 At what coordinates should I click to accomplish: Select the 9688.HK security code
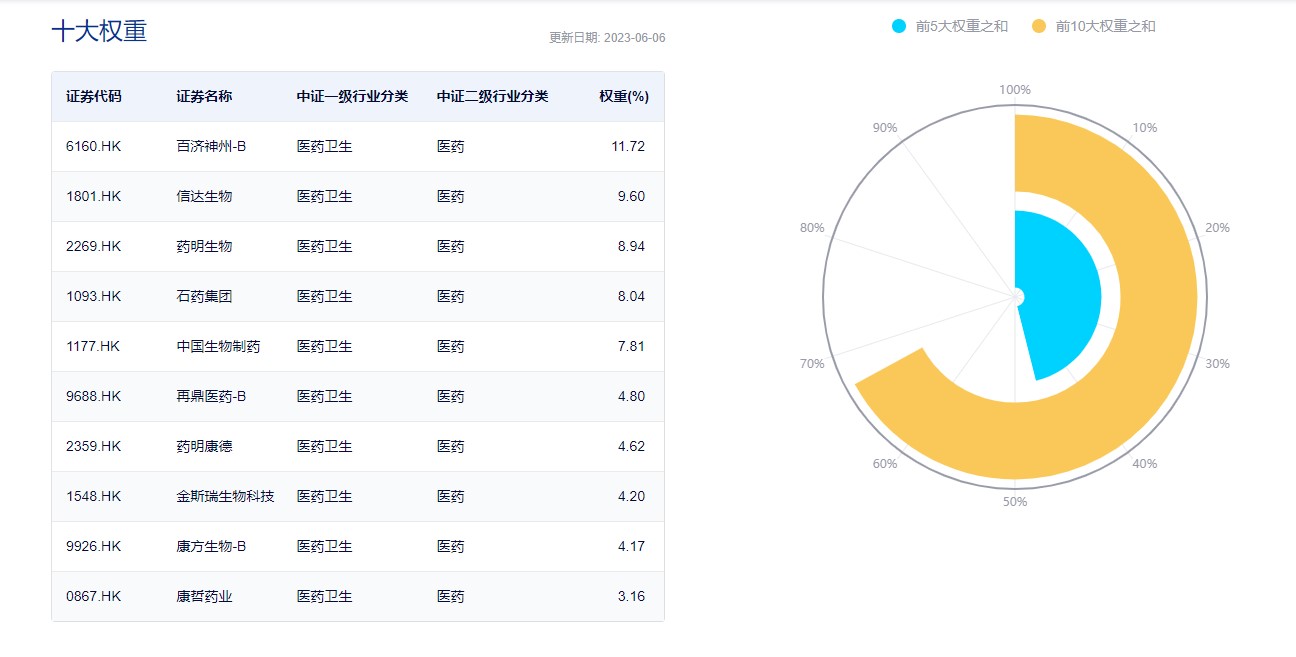click(x=94, y=396)
